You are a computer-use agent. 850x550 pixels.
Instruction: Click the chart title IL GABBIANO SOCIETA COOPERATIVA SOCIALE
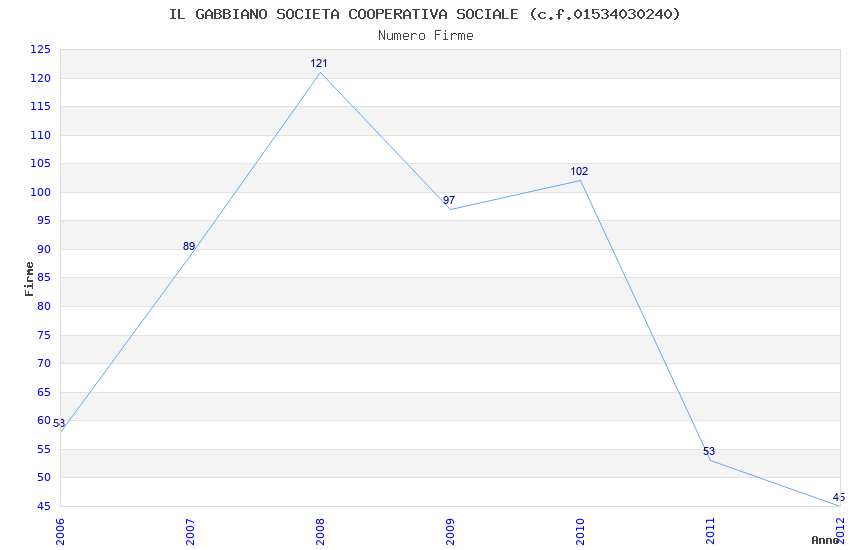[x=344, y=14]
